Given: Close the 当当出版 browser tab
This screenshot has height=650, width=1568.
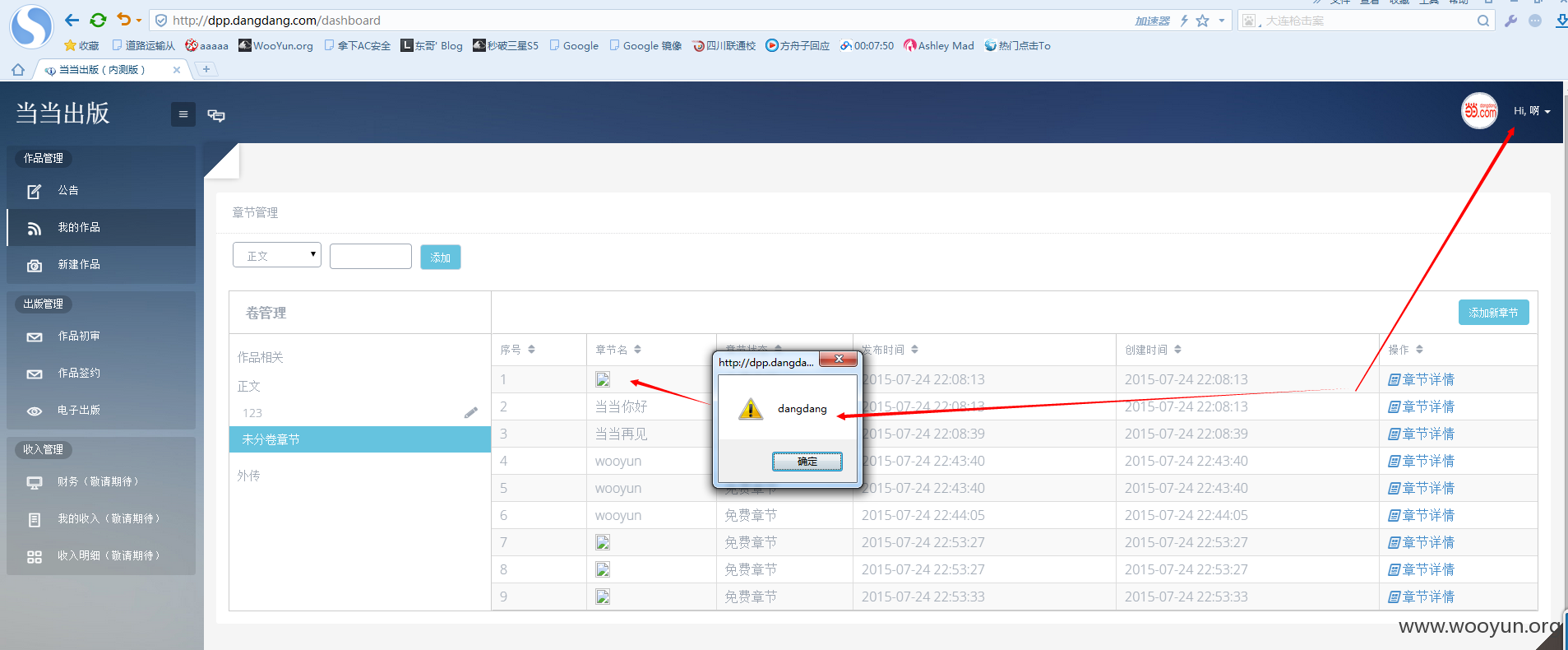Looking at the screenshot, I should (176, 70).
